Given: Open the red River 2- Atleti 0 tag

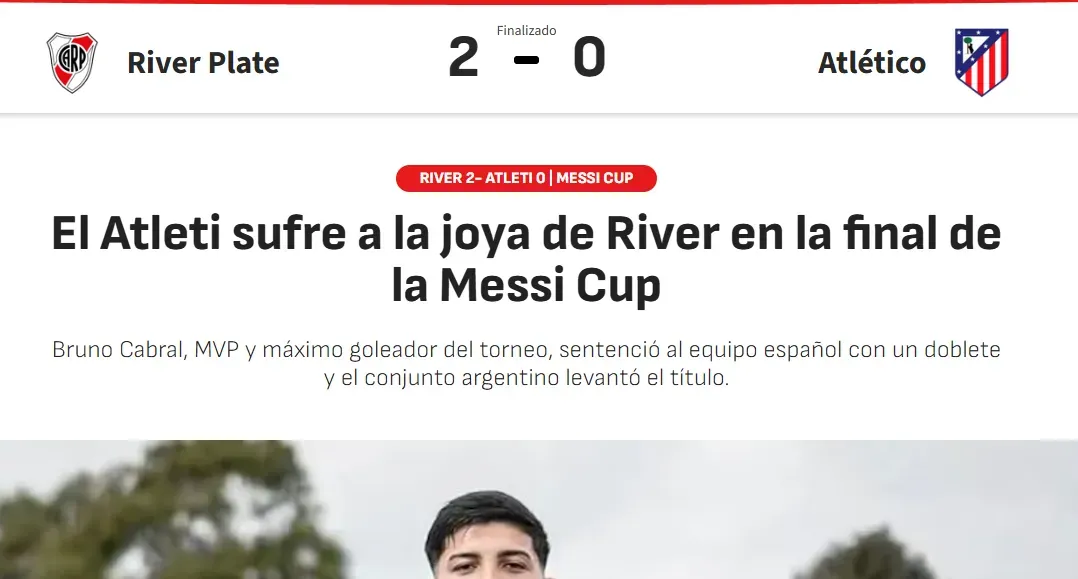Looking at the screenshot, I should [527, 178].
